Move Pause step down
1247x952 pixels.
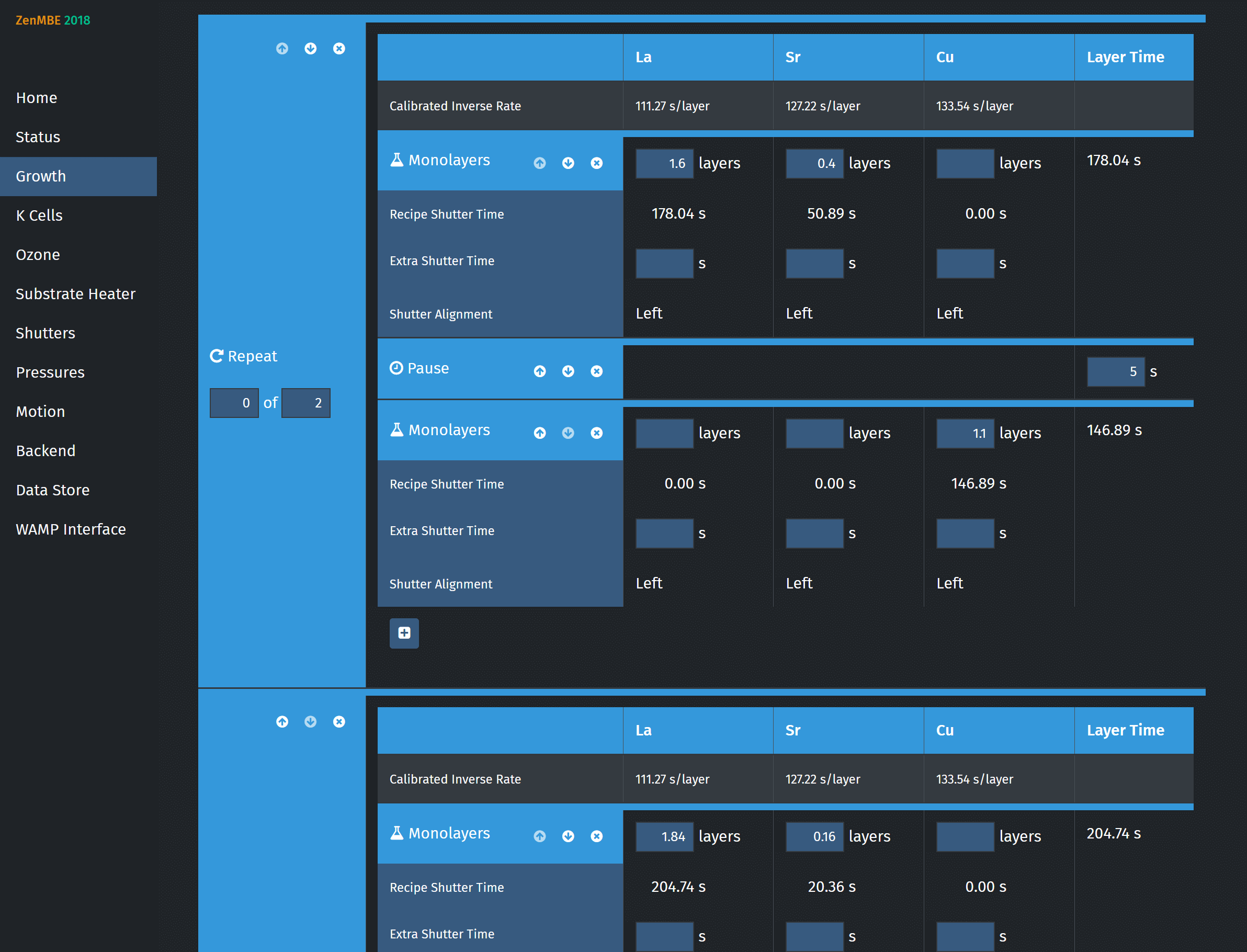568,371
